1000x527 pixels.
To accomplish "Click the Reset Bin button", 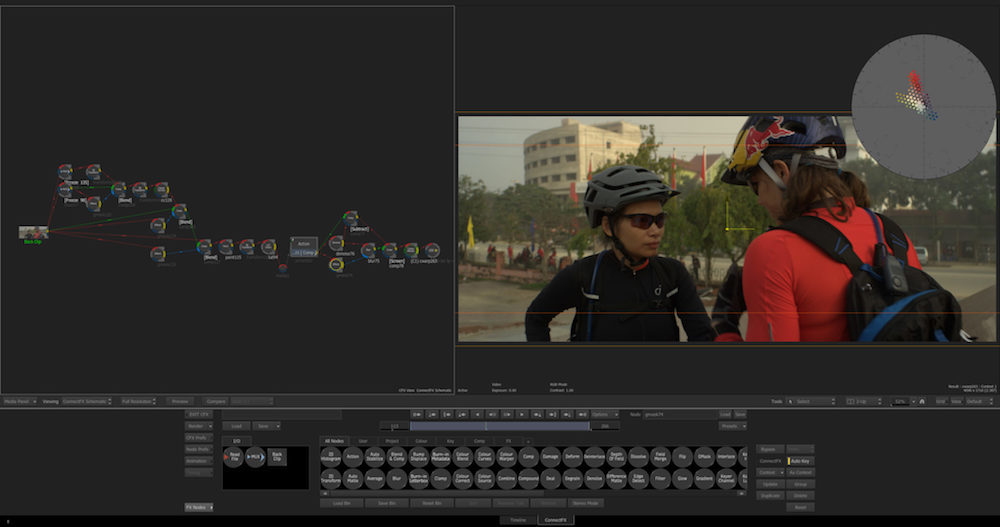I will 432,503.
